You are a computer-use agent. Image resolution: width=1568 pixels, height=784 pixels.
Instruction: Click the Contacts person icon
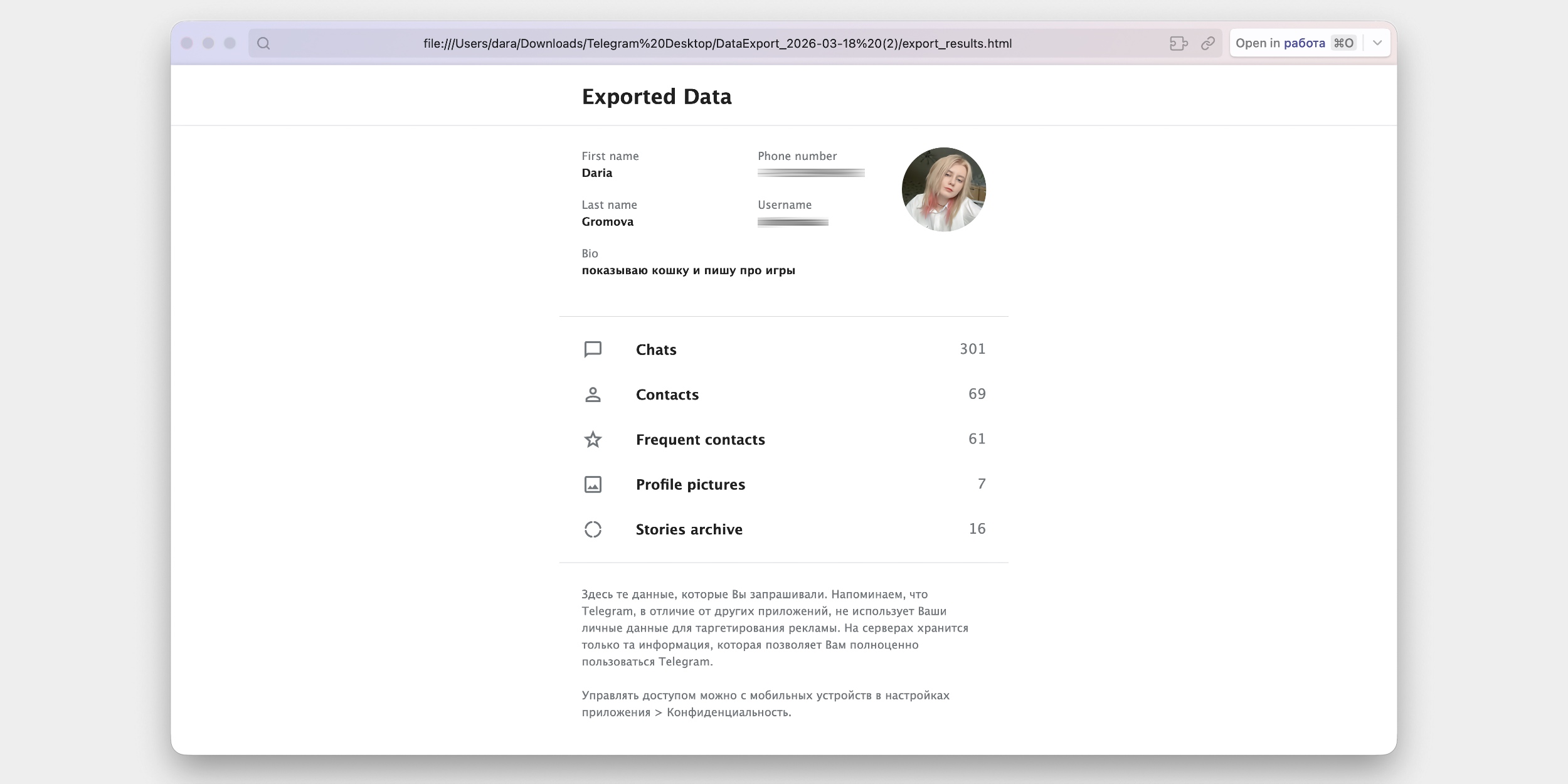tap(593, 395)
